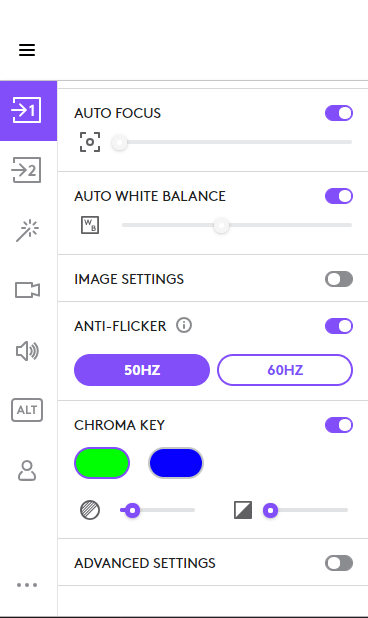
Task: Disable the Chroma Key toggle
Action: pos(339,425)
